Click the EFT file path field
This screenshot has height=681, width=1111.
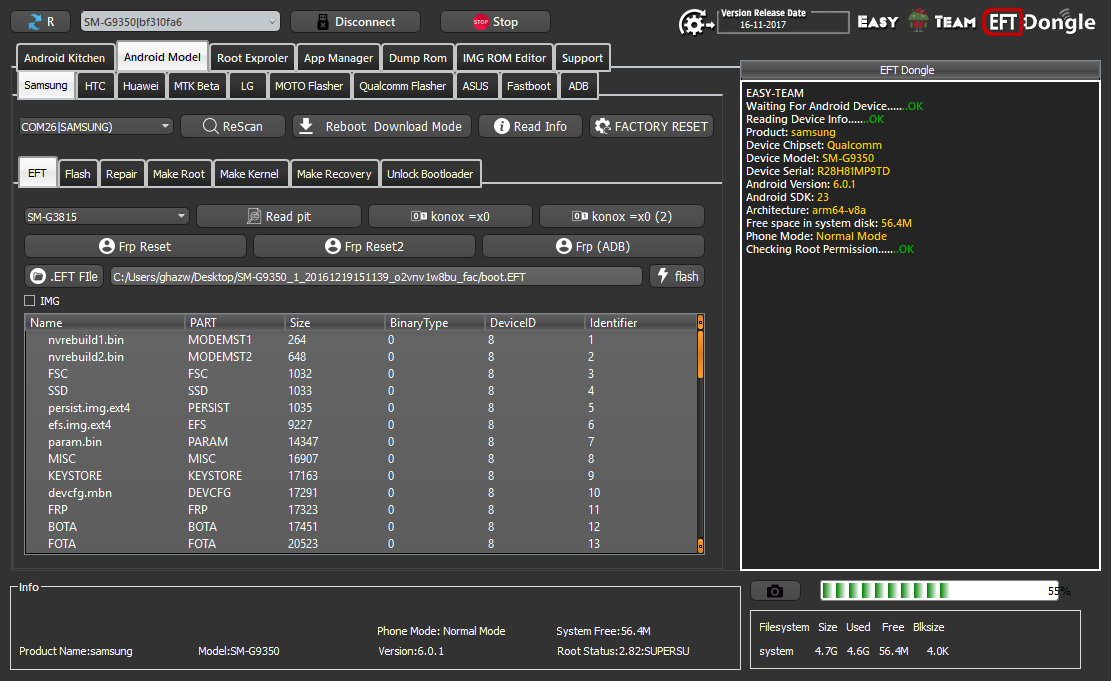376,276
